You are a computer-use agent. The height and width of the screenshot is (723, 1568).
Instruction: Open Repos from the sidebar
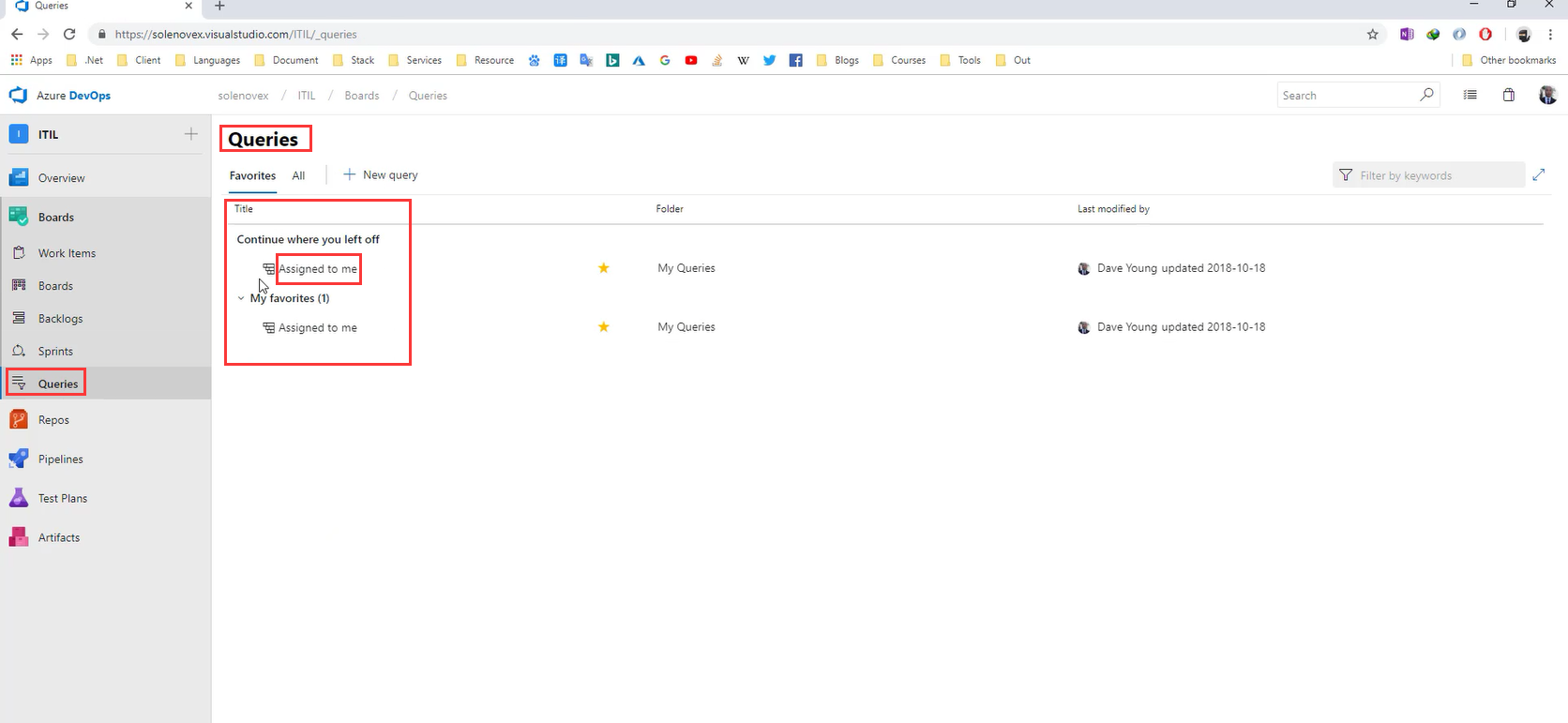coord(53,420)
